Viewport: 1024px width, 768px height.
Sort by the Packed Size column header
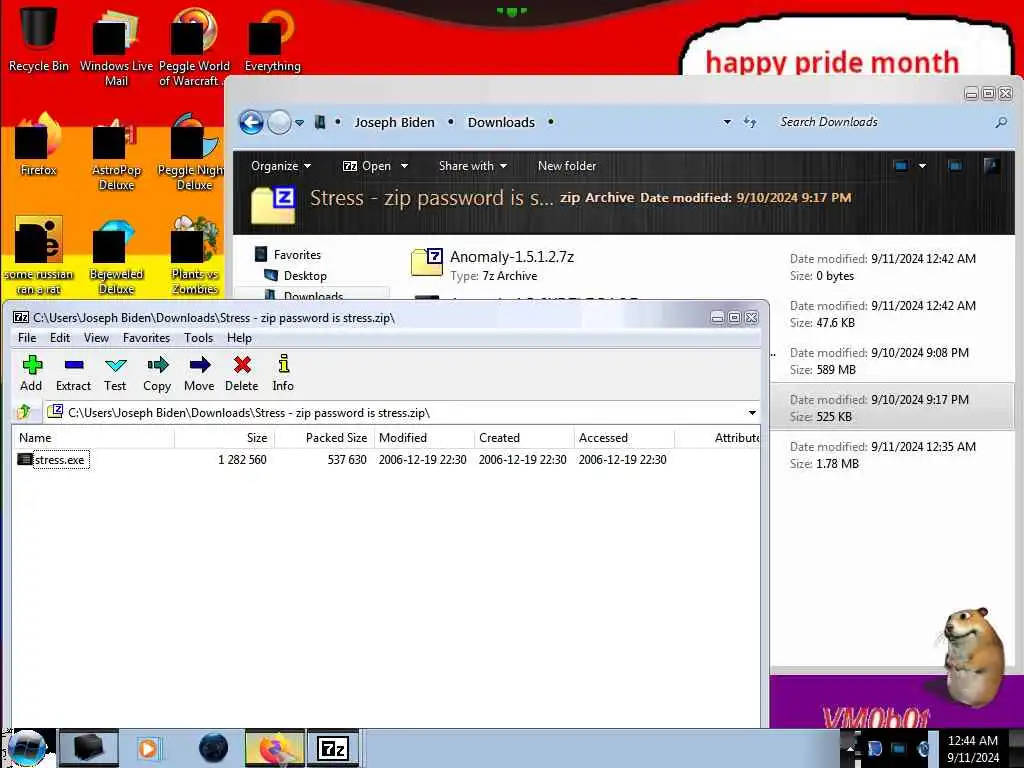click(325, 438)
